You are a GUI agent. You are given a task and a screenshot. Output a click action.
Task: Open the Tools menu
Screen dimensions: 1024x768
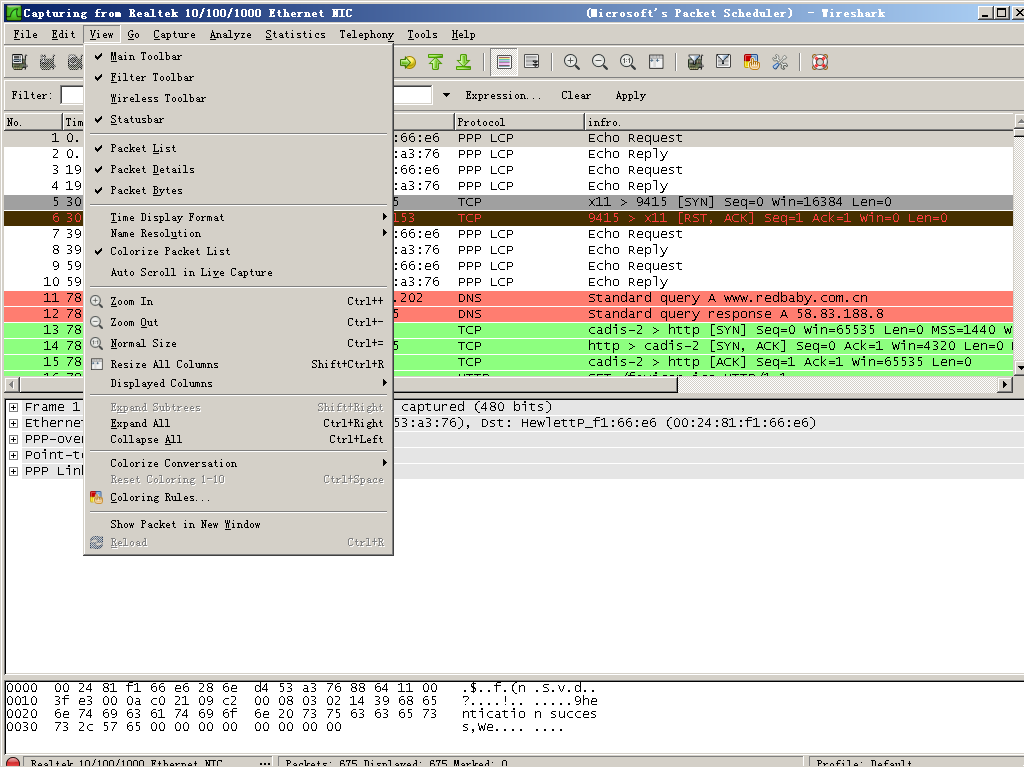pyautogui.click(x=423, y=35)
